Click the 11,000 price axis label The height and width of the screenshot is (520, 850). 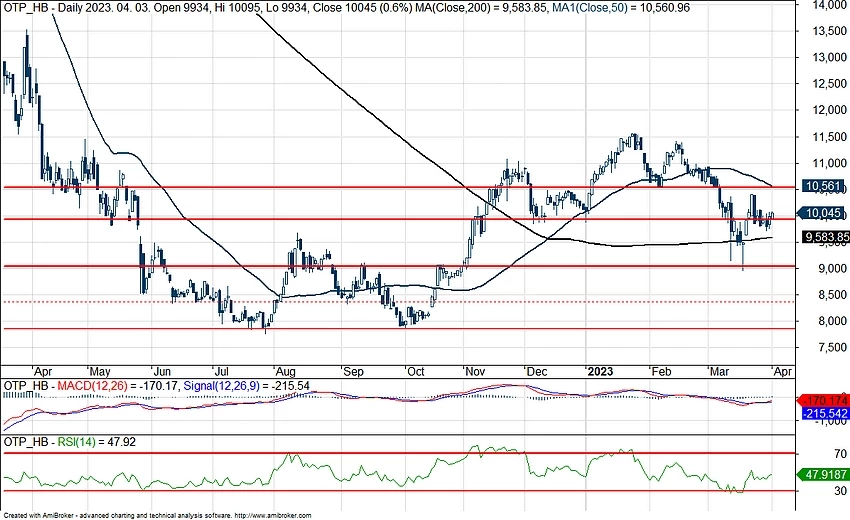pyautogui.click(x=829, y=163)
